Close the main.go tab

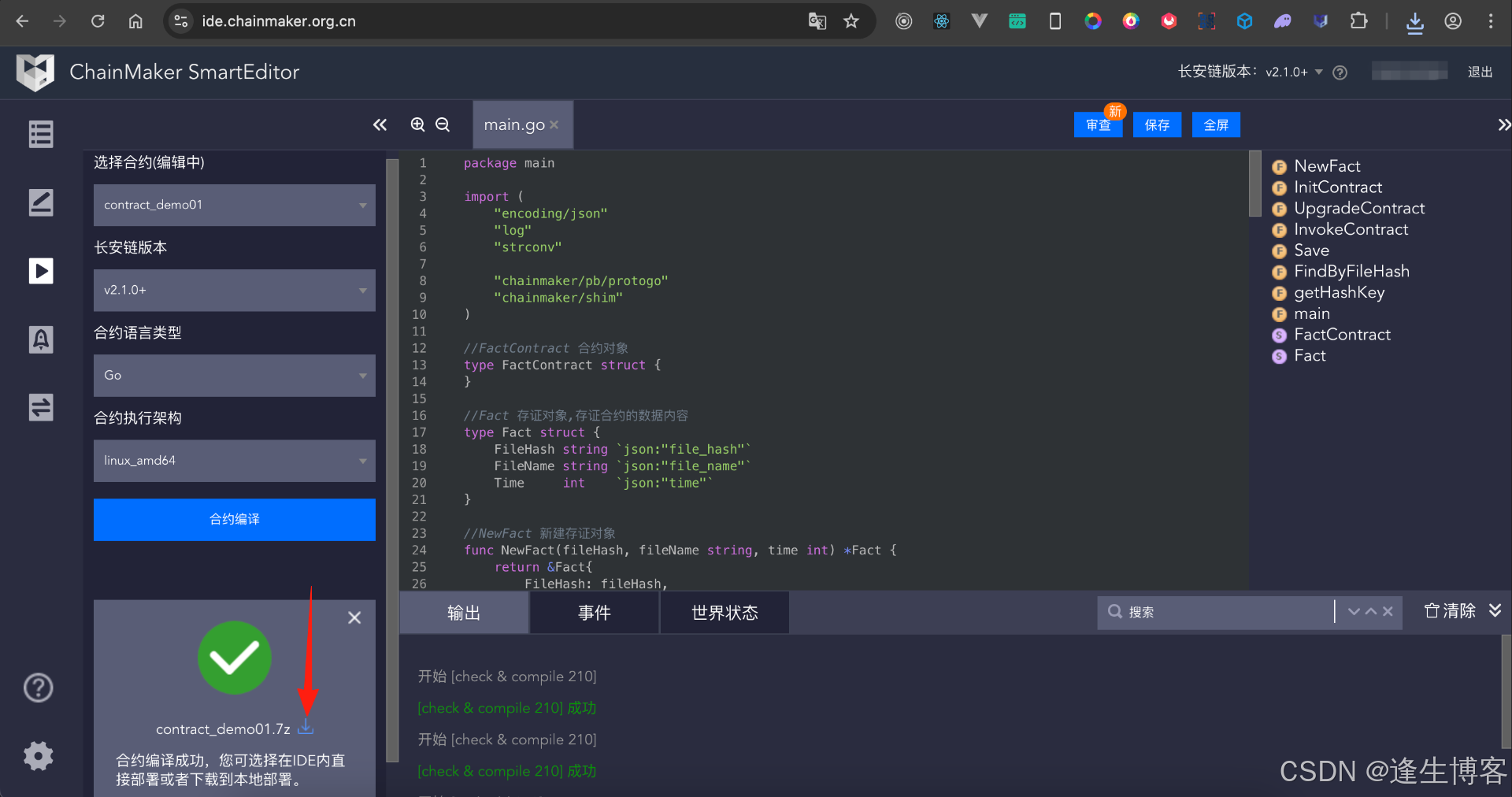click(x=554, y=124)
